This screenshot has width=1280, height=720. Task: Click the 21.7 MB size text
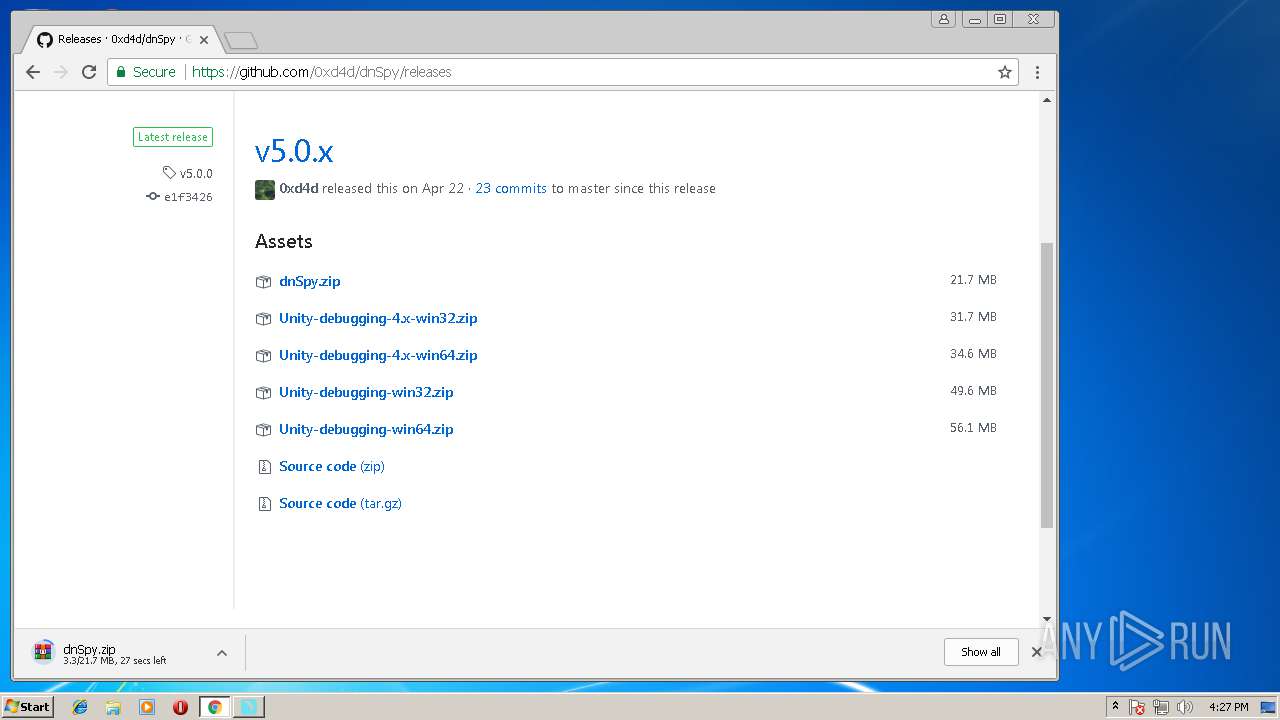[973, 280]
